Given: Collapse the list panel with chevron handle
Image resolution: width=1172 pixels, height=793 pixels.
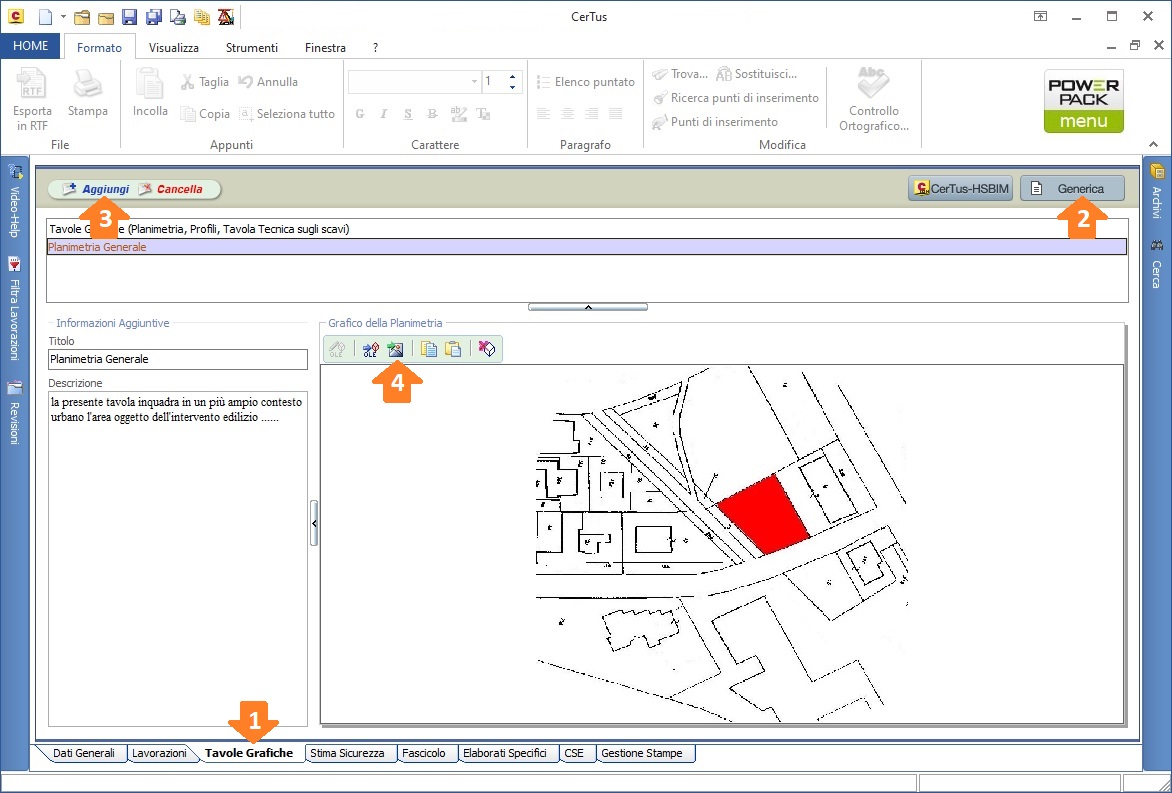Looking at the screenshot, I should tap(587, 307).
